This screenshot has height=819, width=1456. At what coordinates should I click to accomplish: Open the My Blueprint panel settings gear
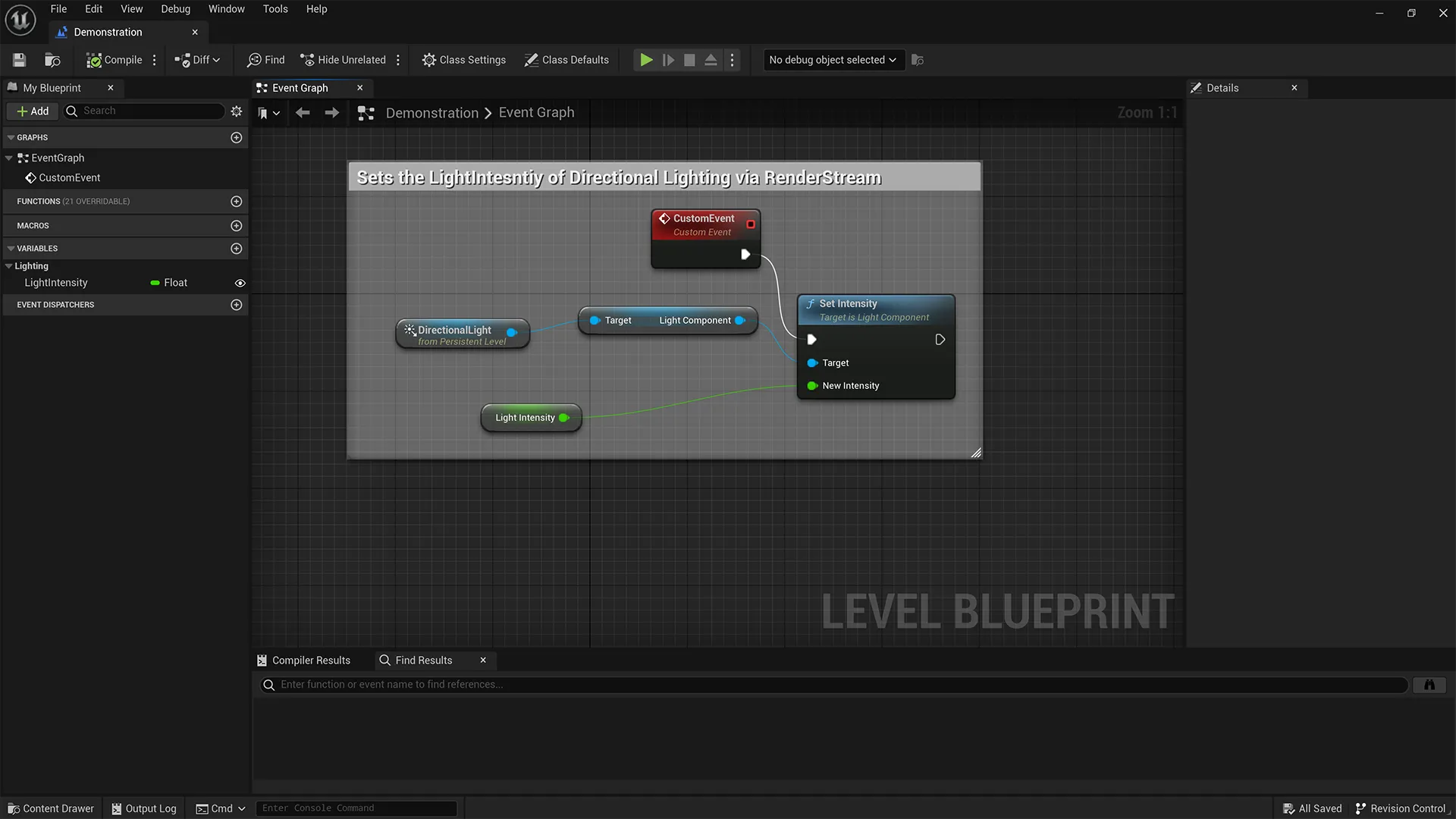236,111
